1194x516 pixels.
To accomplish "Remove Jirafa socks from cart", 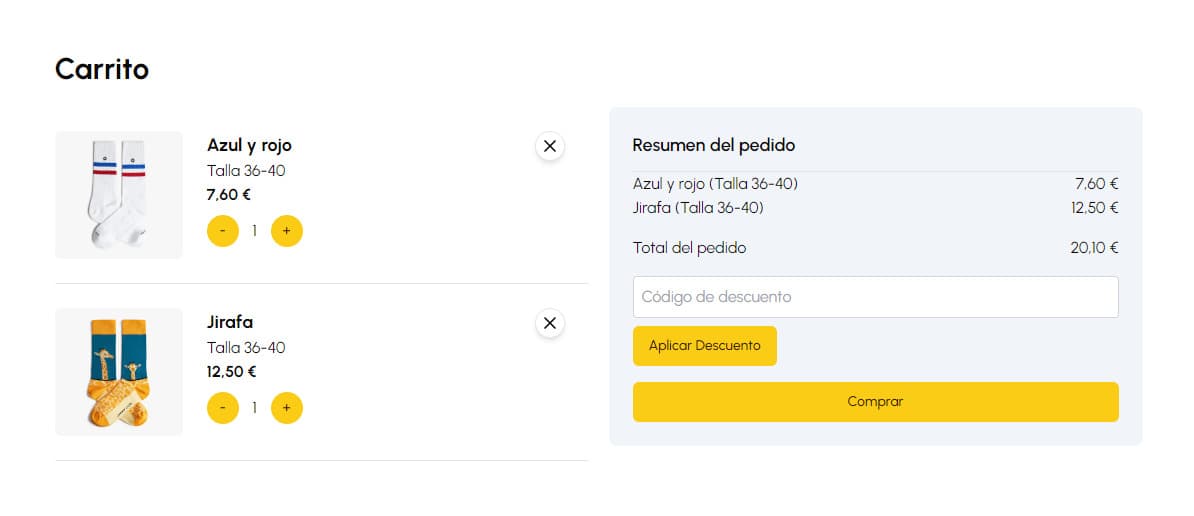I will tap(549, 323).
